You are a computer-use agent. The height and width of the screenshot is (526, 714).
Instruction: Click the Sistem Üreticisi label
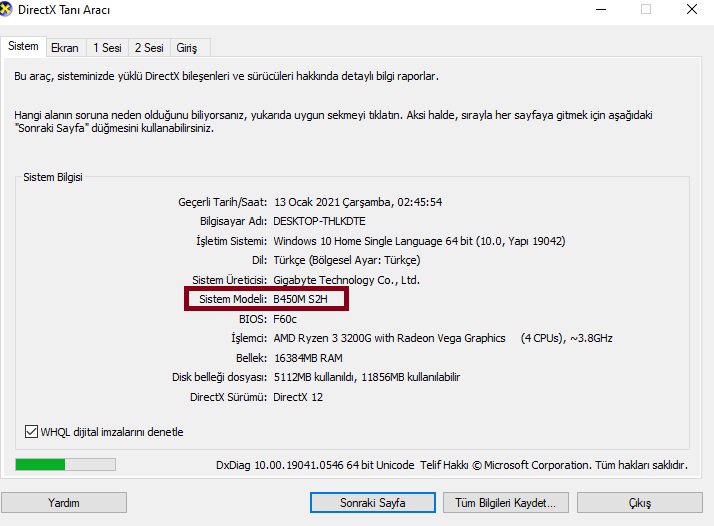tap(230, 280)
